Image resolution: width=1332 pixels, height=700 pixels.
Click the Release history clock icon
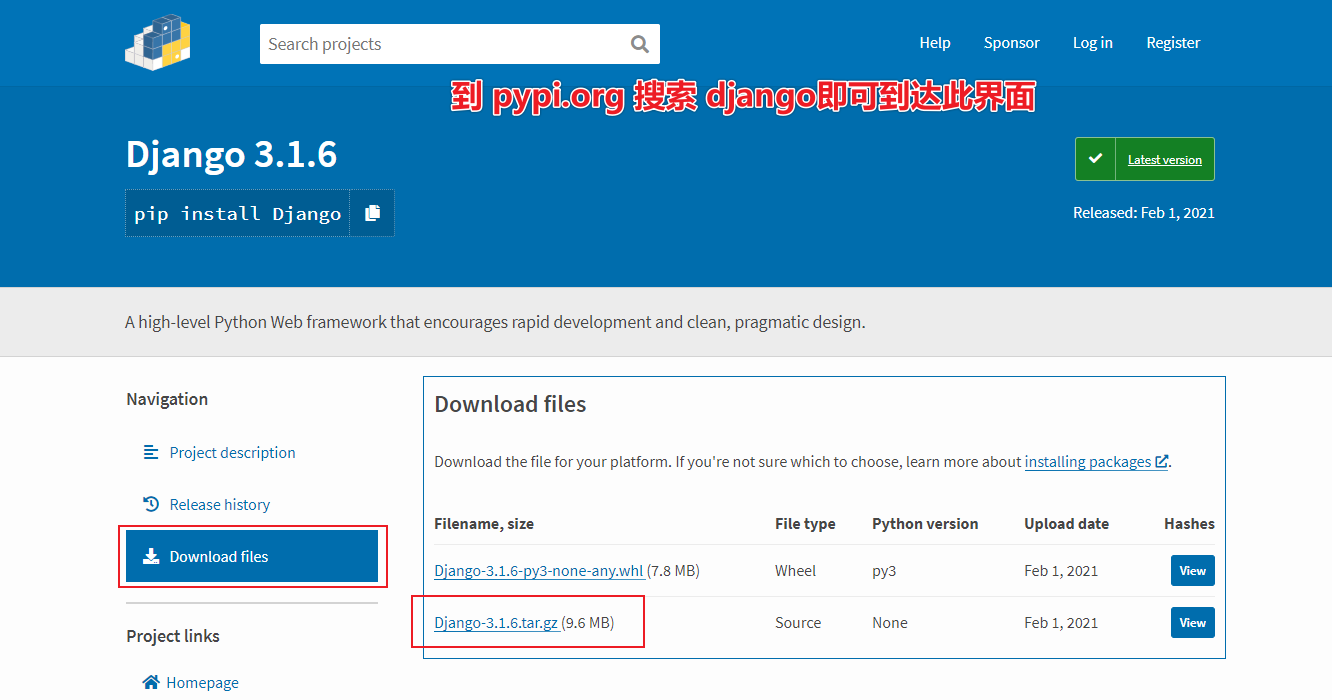point(151,504)
